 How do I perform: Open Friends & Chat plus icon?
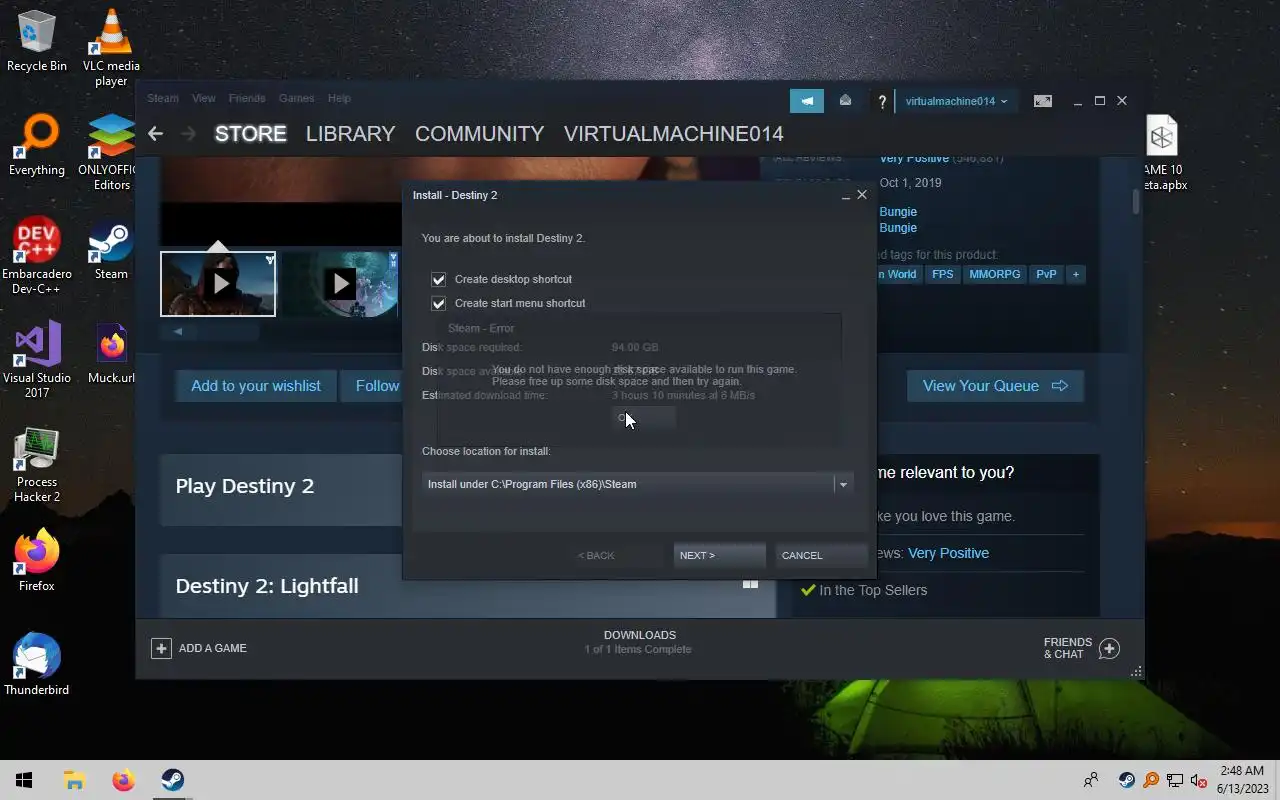[x=1109, y=648]
